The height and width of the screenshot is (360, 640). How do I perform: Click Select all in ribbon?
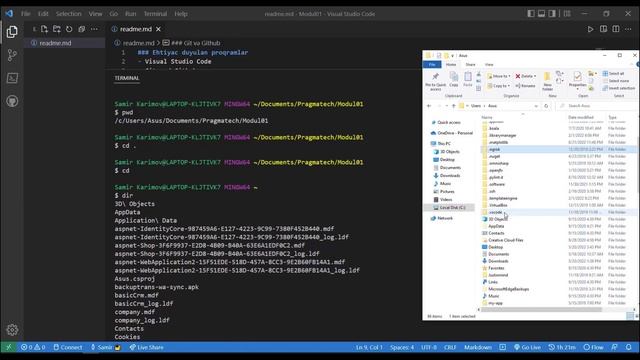(613, 73)
